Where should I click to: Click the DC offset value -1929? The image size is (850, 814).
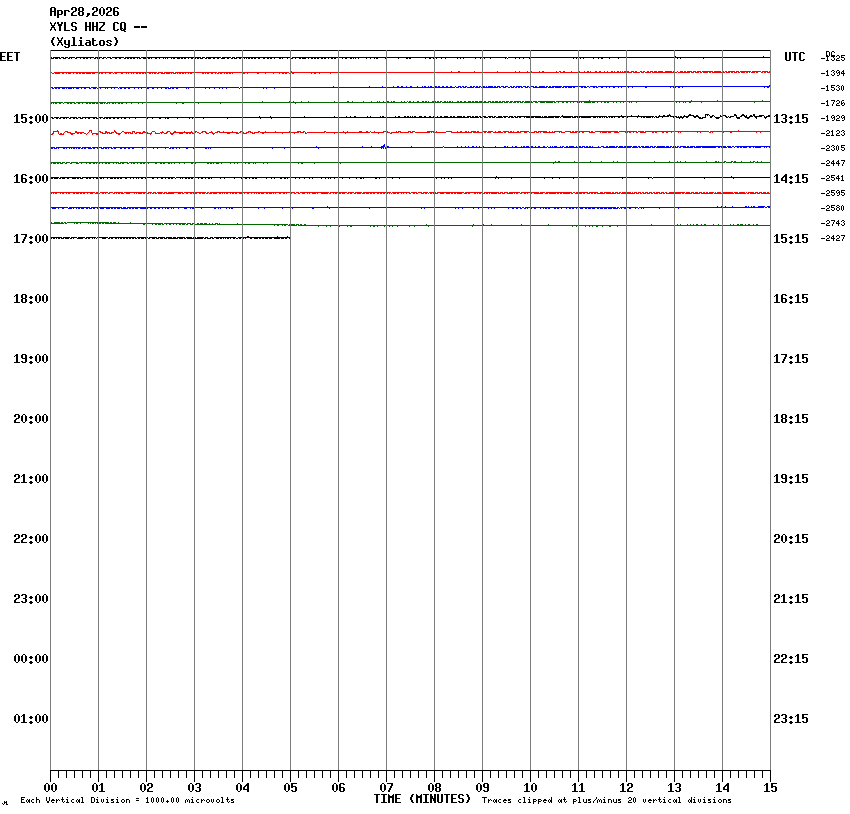pos(833,118)
